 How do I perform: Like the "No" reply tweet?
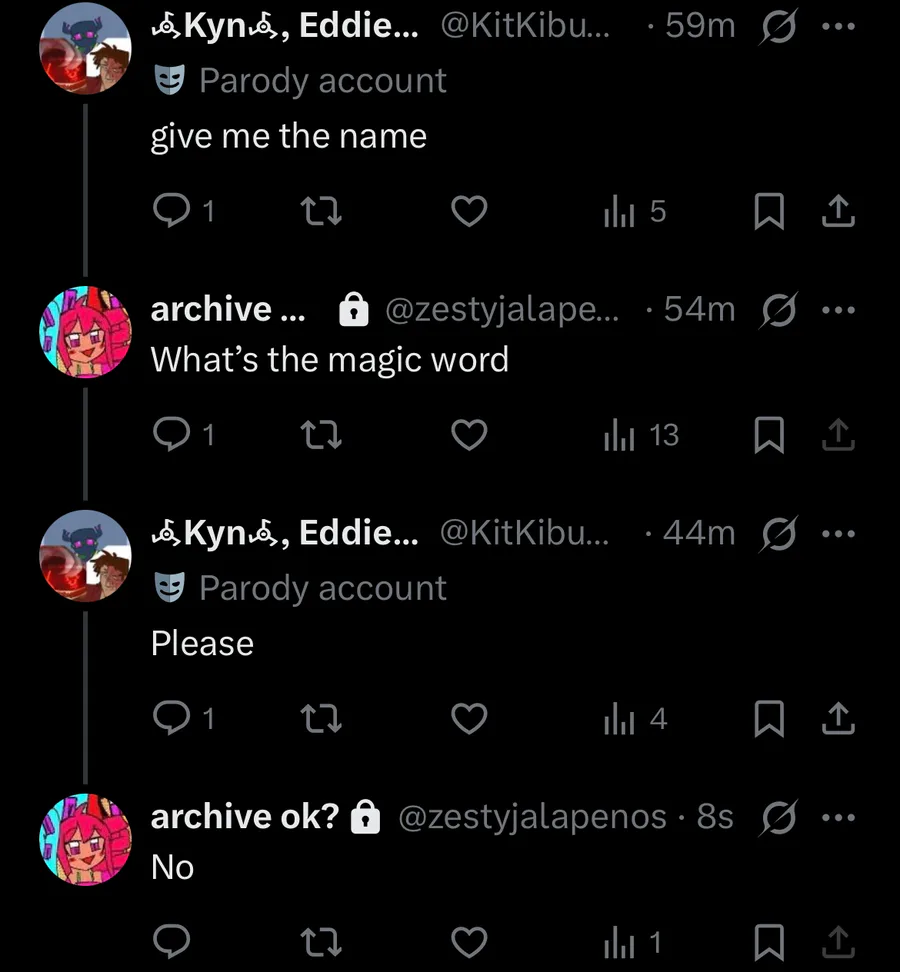click(469, 942)
